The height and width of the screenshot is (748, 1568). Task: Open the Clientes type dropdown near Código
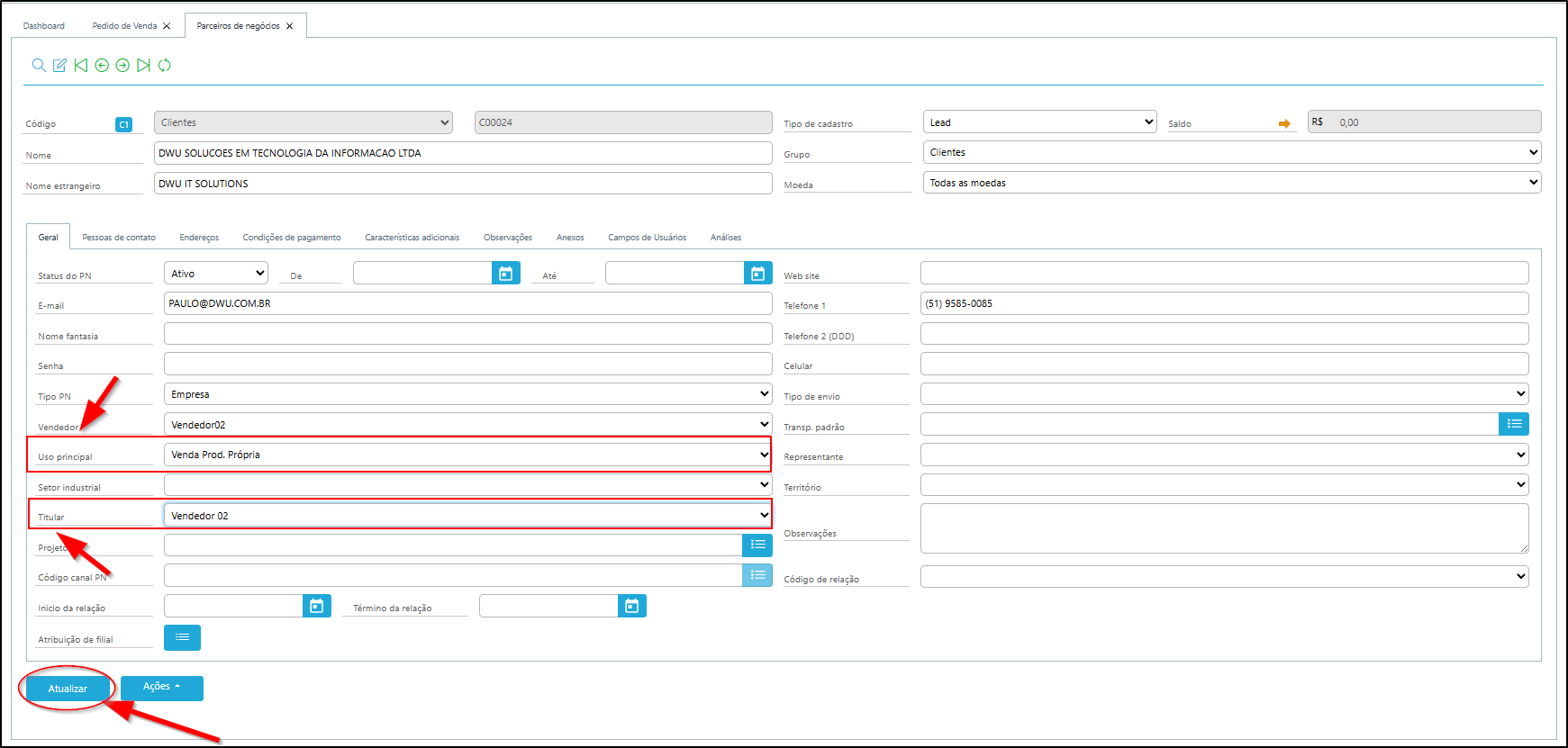(x=303, y=122)
